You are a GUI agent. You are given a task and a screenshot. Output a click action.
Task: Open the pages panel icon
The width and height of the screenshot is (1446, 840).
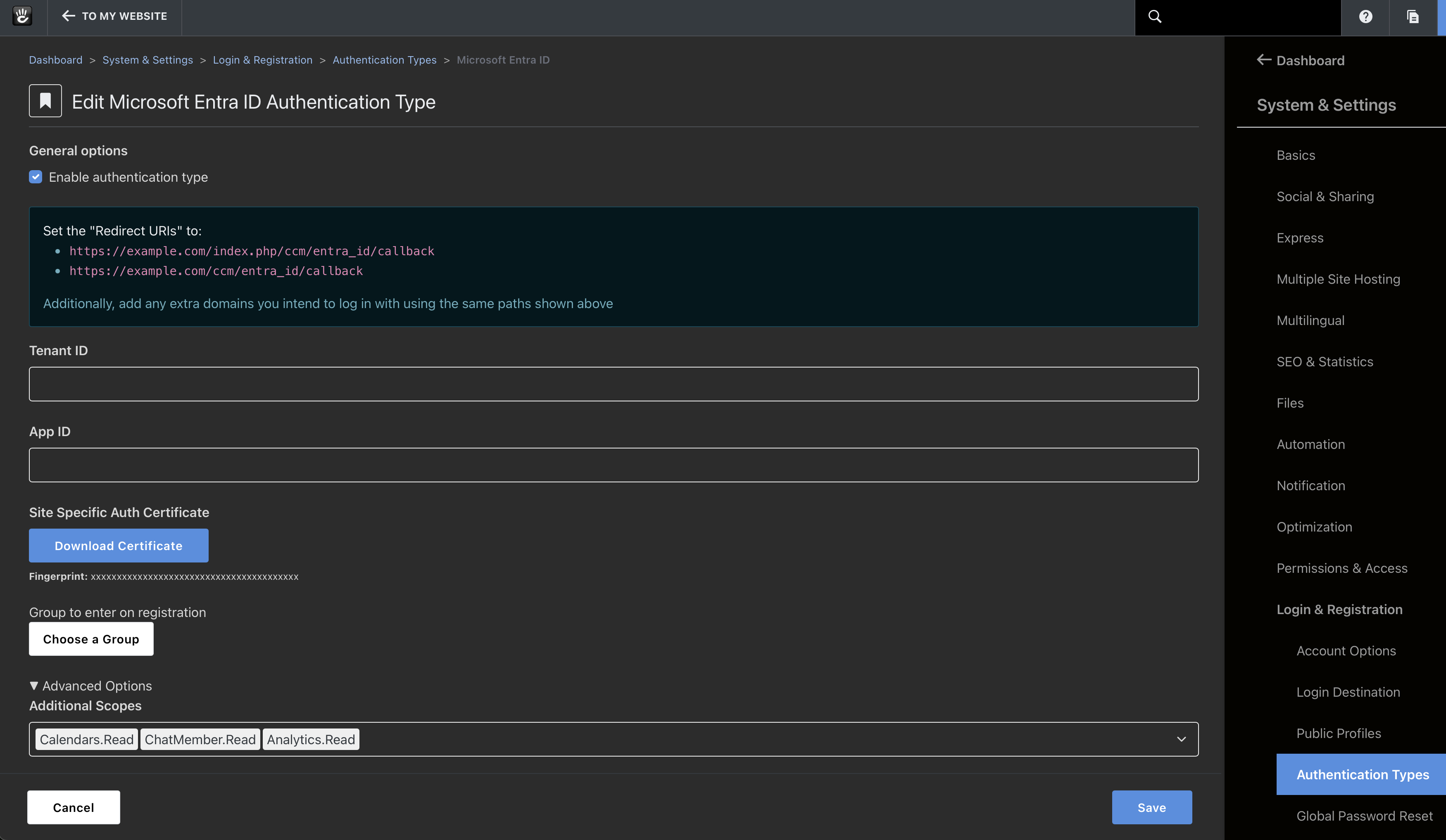click(1413, 17)
